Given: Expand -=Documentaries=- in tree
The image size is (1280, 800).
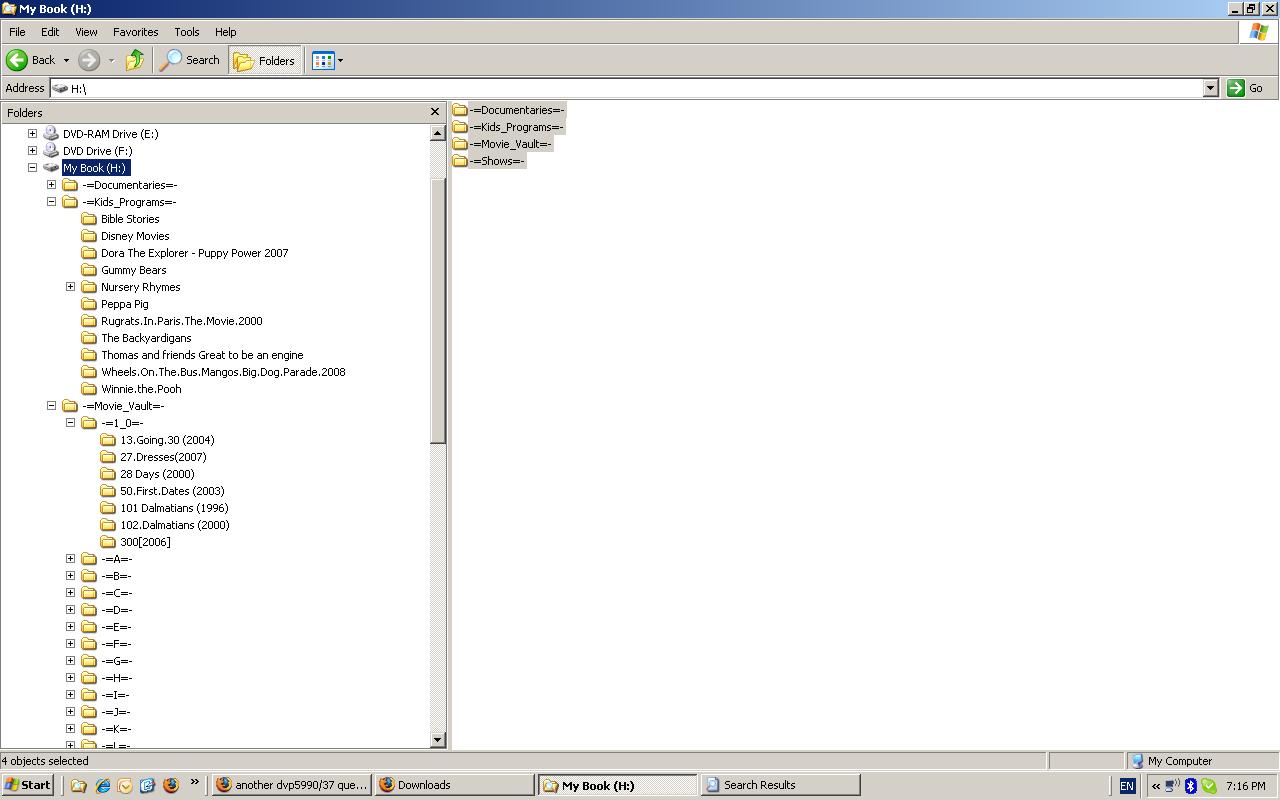Looking at the screenshot, I should pyautogui.click(x=51, y=184).
